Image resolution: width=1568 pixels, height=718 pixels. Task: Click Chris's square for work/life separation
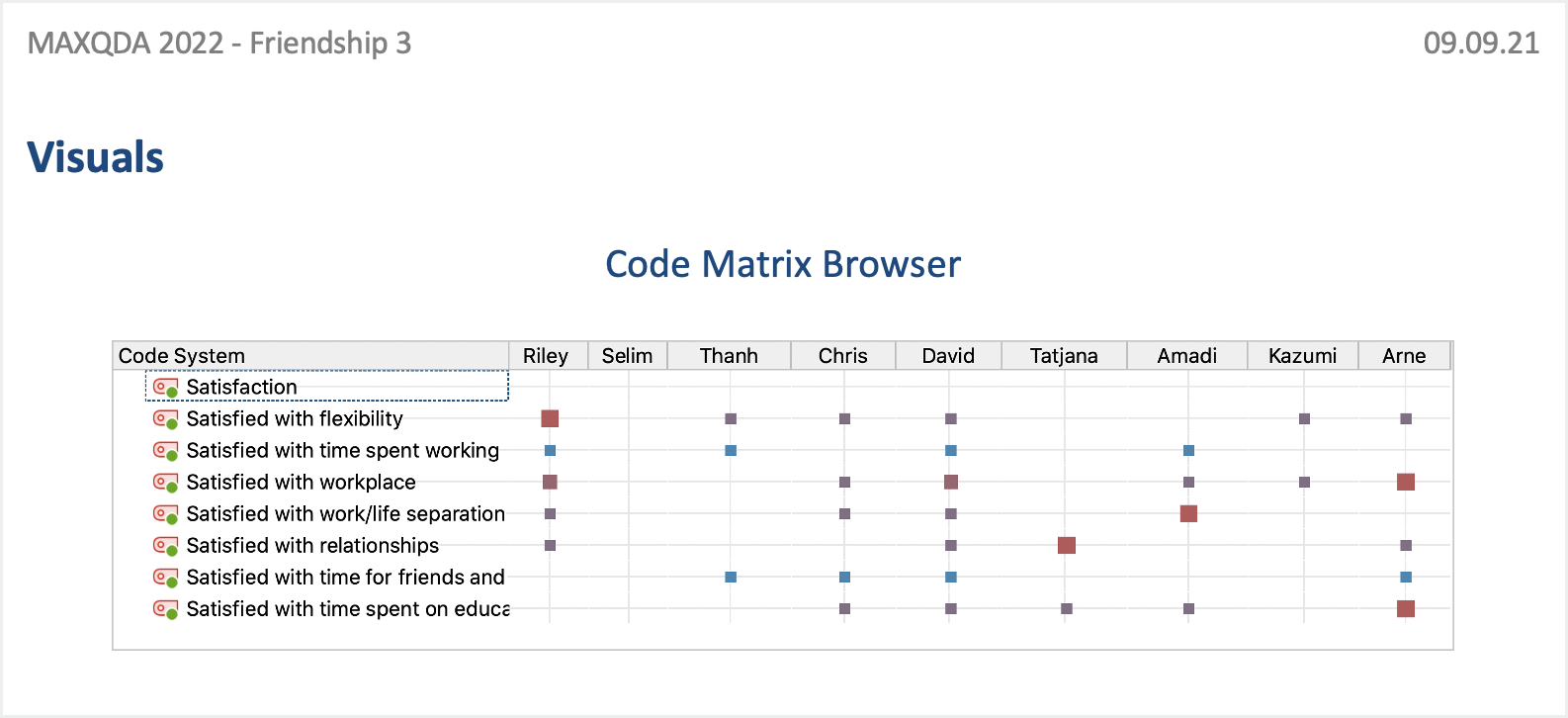click(844, 513)
